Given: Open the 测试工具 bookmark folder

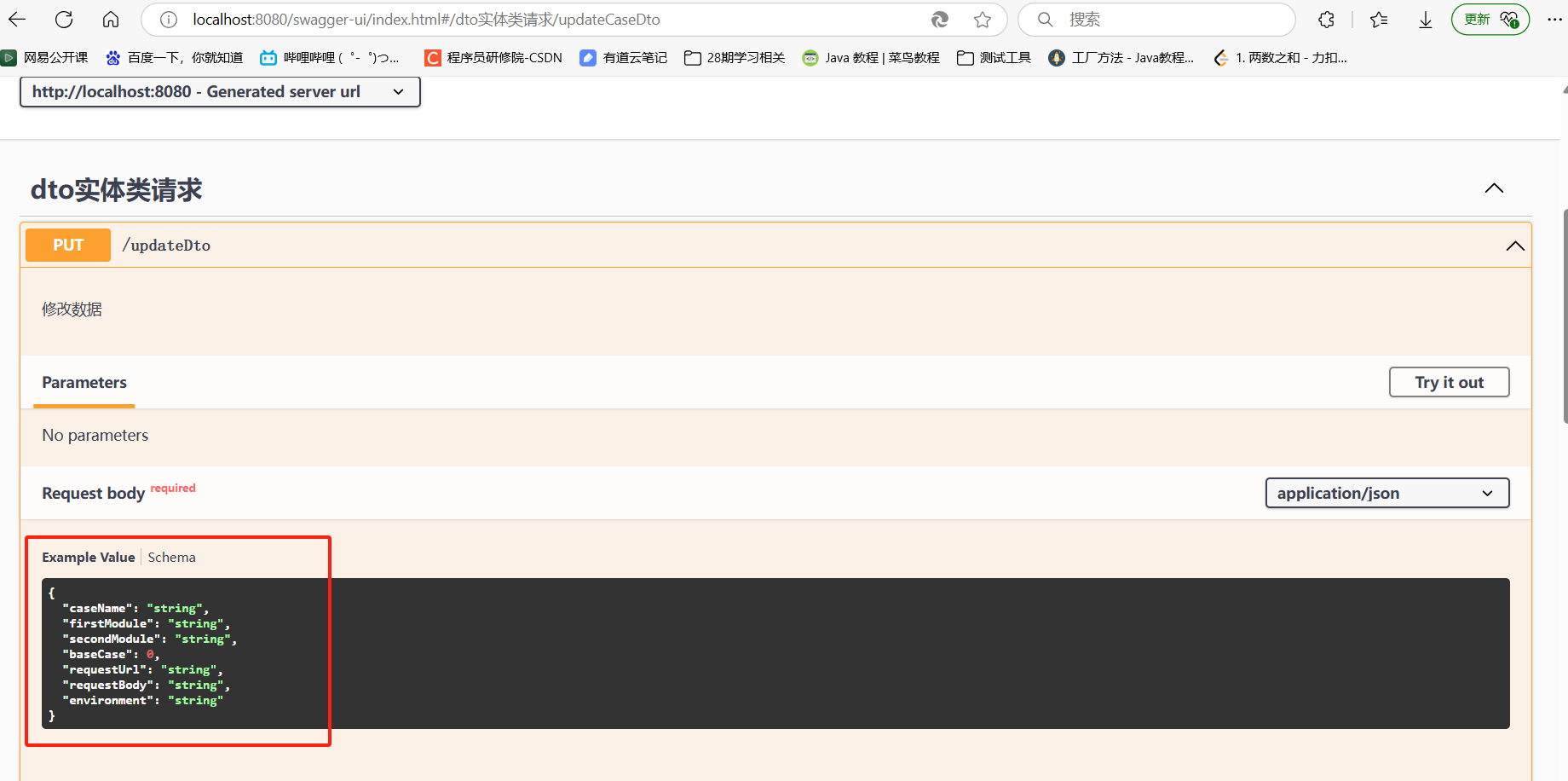Looking at the screenshot, I should (x=994, y=58).
